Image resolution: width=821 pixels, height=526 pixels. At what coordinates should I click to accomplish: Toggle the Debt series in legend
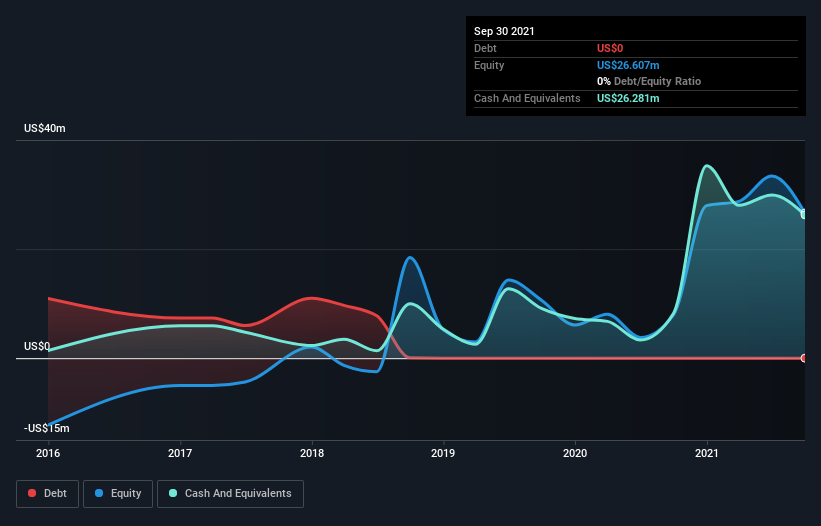pyautogui.click(x=48, y=493)
